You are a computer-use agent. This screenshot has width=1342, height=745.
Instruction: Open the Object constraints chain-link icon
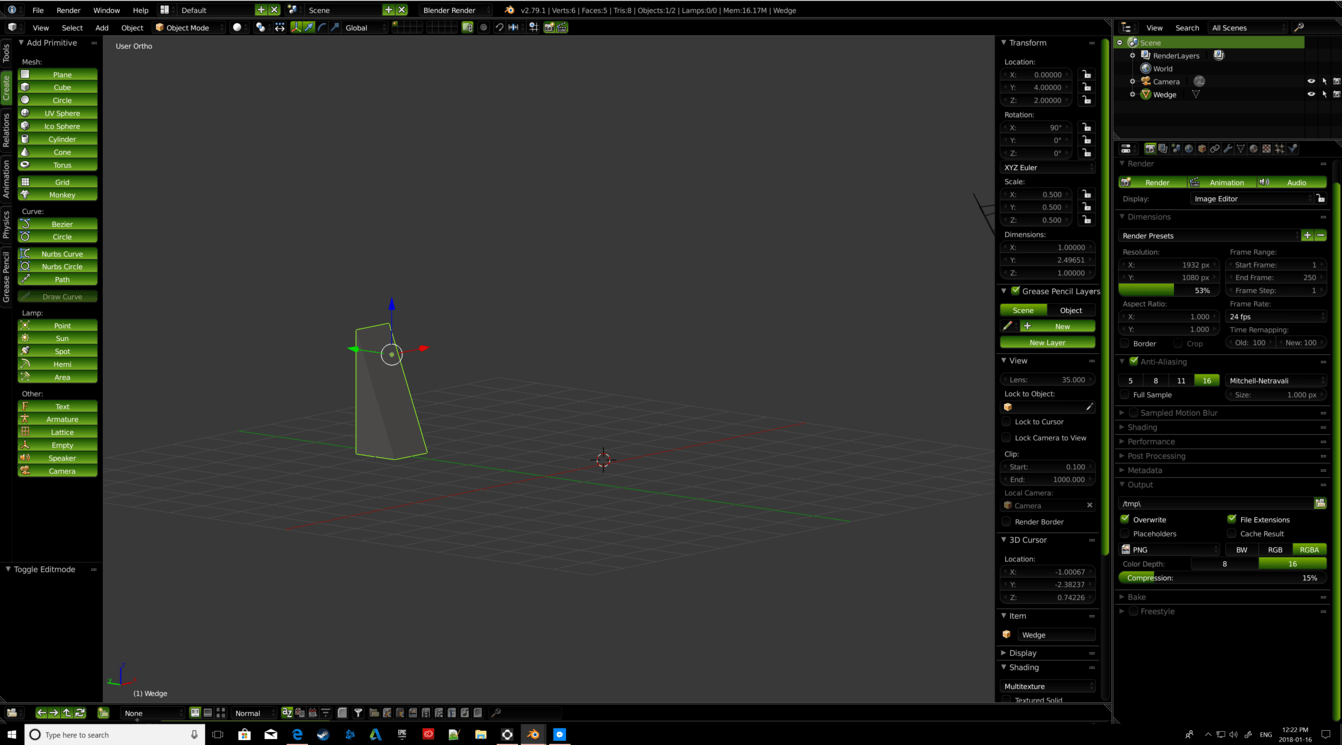point(1215,148)
